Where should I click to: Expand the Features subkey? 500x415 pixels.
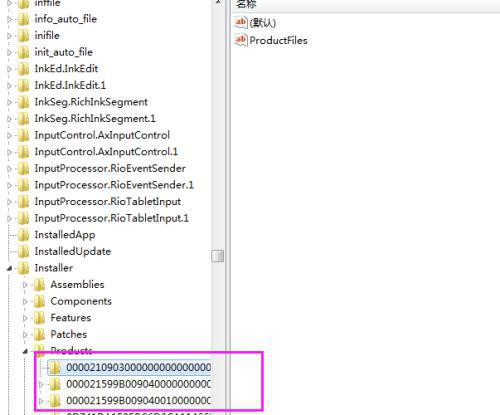pos(25,318)
